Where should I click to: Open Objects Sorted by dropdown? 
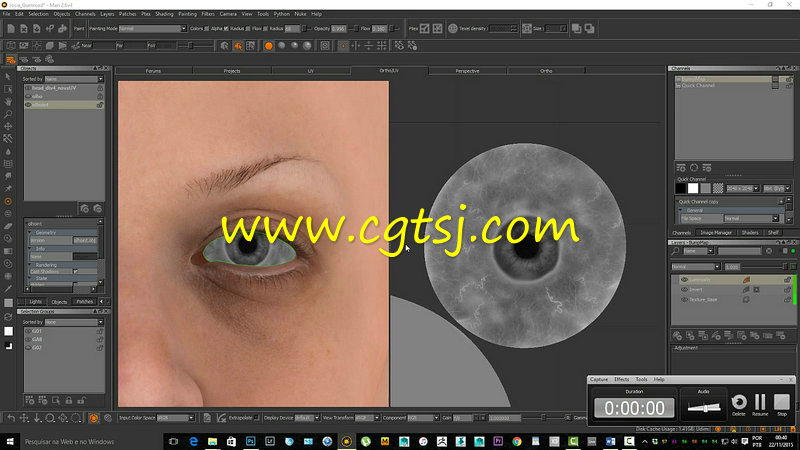click(x=74, y=79)
